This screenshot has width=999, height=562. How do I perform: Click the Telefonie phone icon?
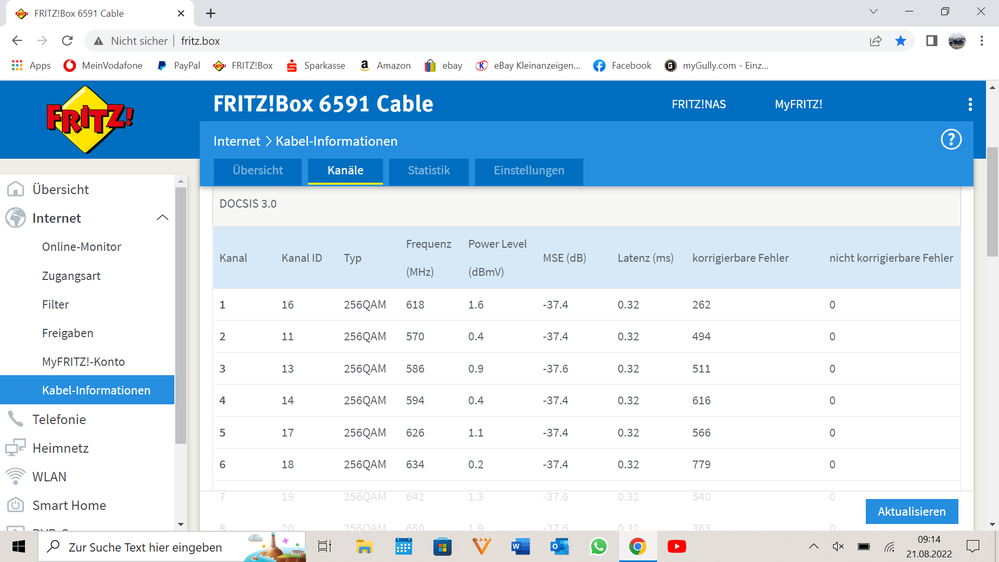pos(15,419)
